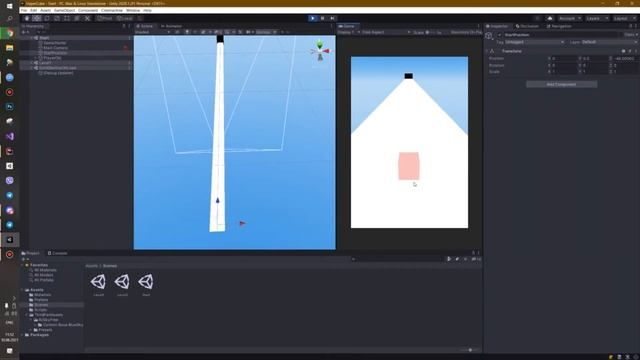Open the Tag dropdown showing Untagged
640x360 pixels.
(x=534, y=42)
